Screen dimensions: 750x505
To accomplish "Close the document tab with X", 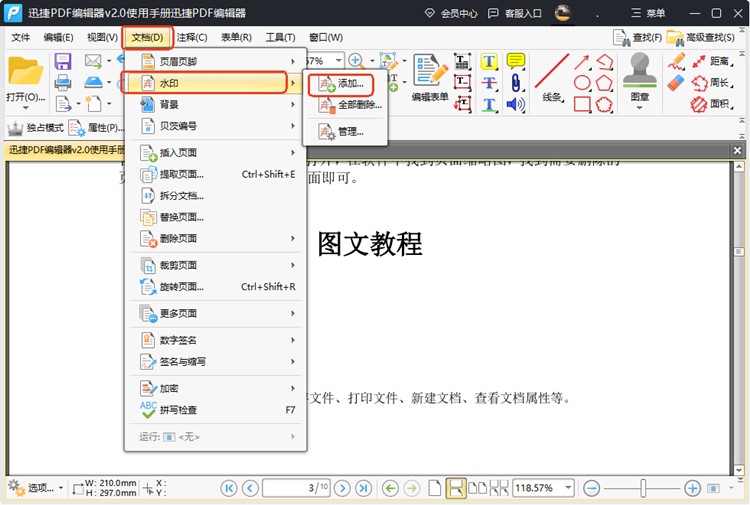I will tap(737, 151).
